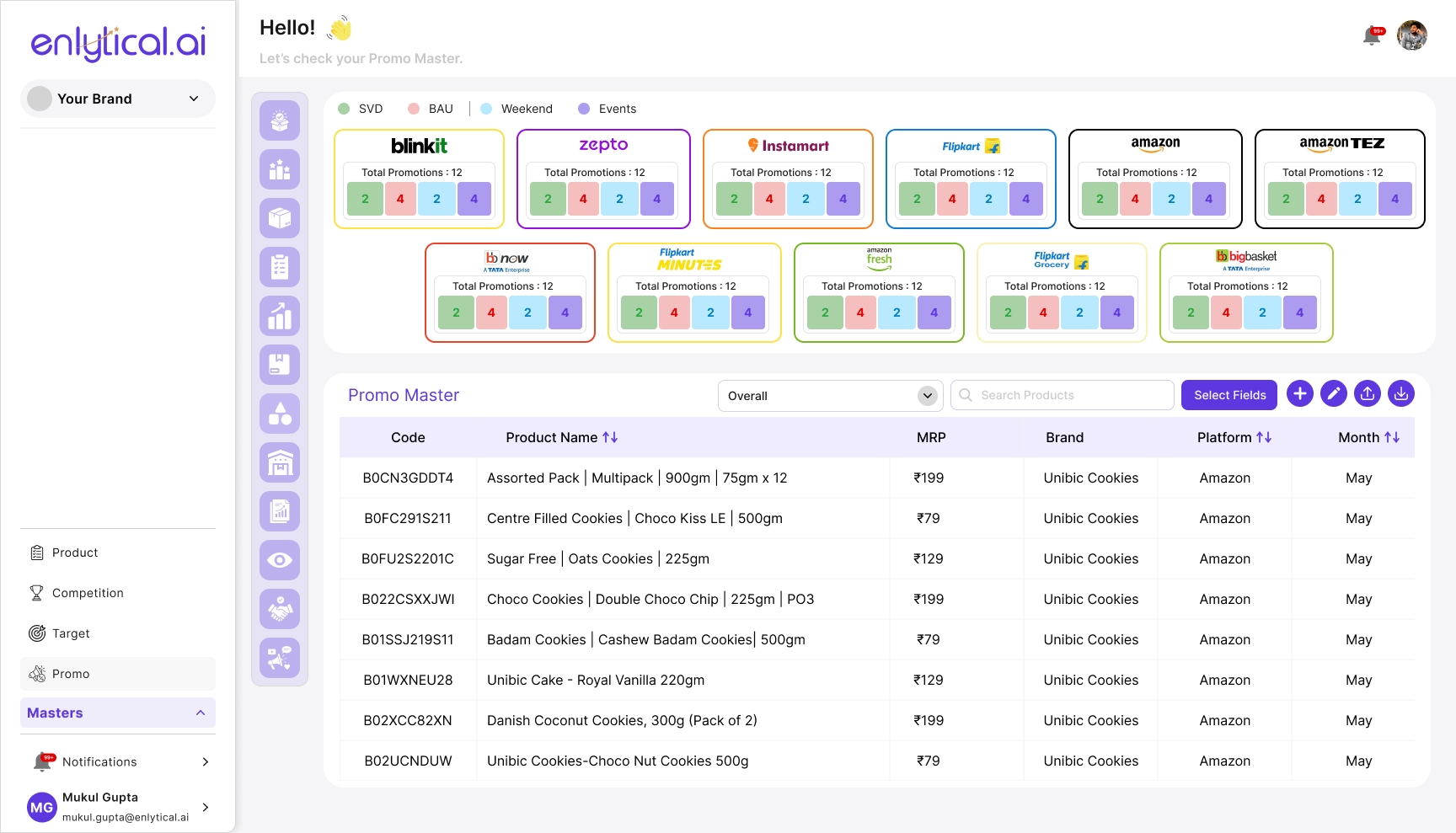Select the Instamart platform card
This screenshot has height=833, width=1456.
point(788,179)
